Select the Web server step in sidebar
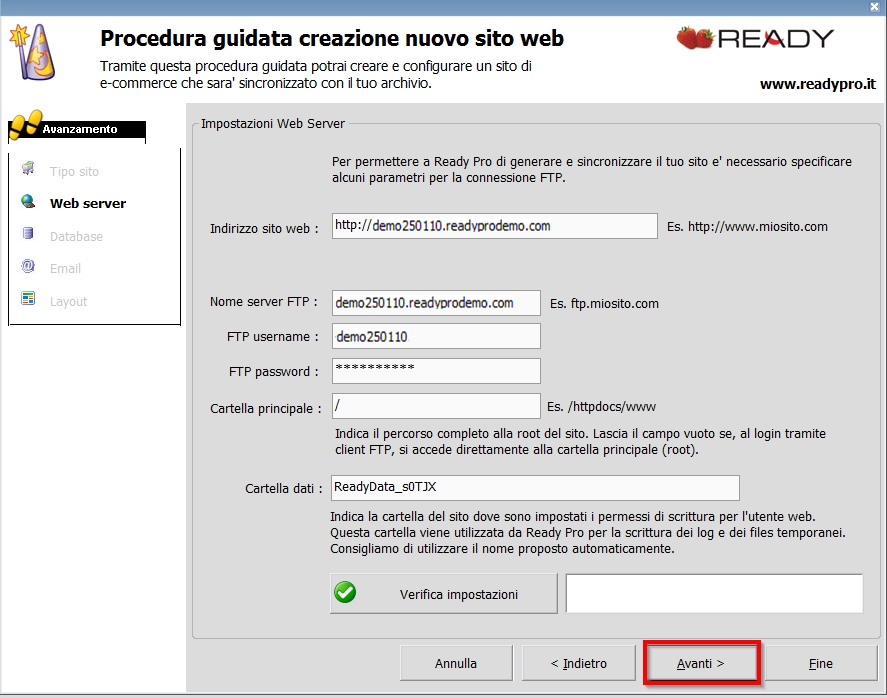 (x=88, y=204)
